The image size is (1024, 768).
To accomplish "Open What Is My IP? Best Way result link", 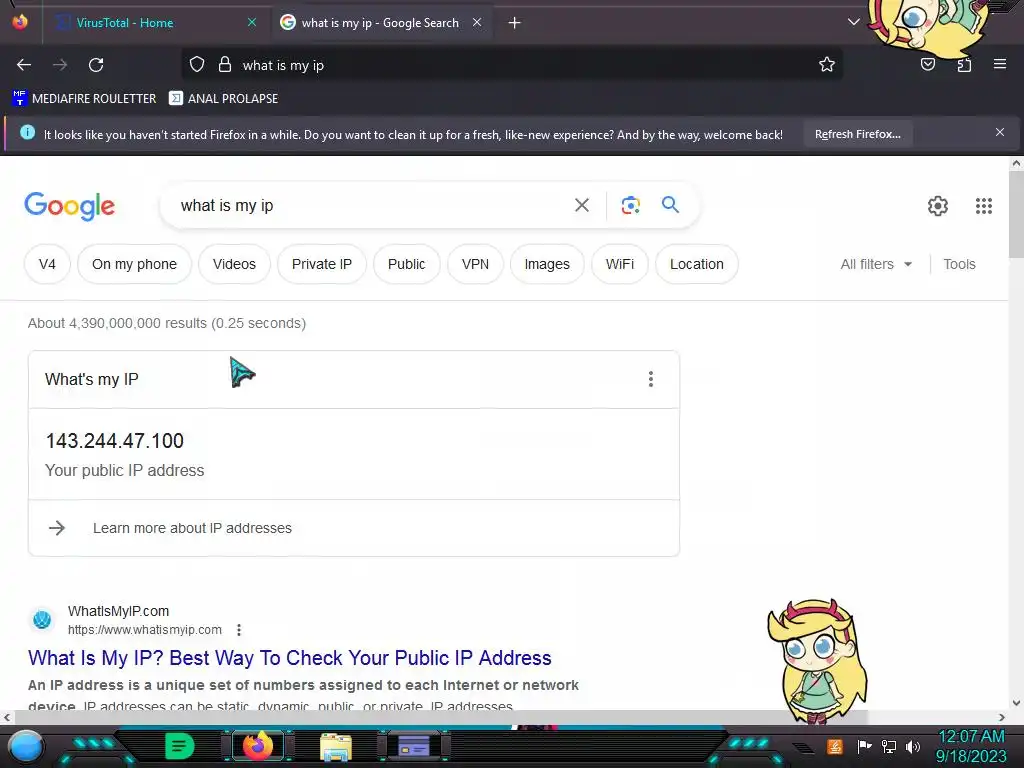I will point(289,658).
